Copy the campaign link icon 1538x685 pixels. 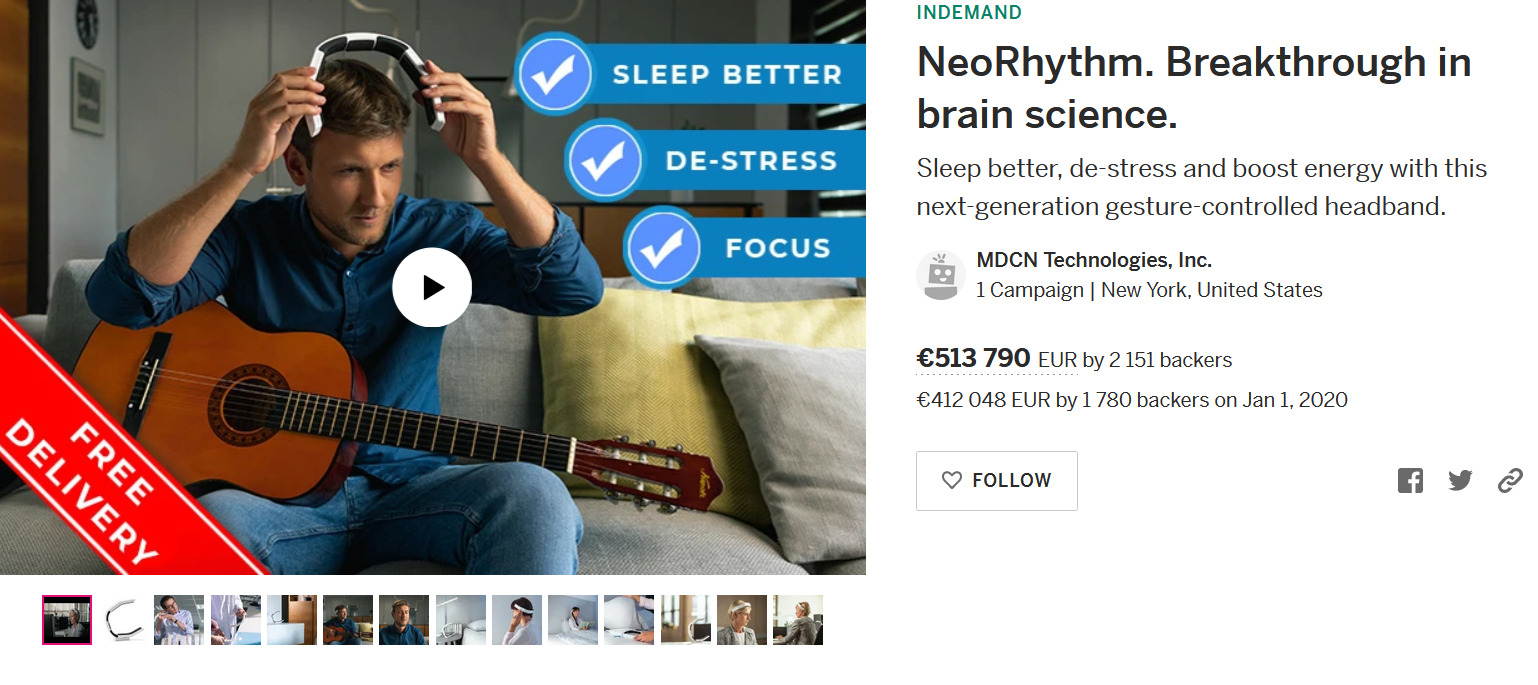[1510, 481]
